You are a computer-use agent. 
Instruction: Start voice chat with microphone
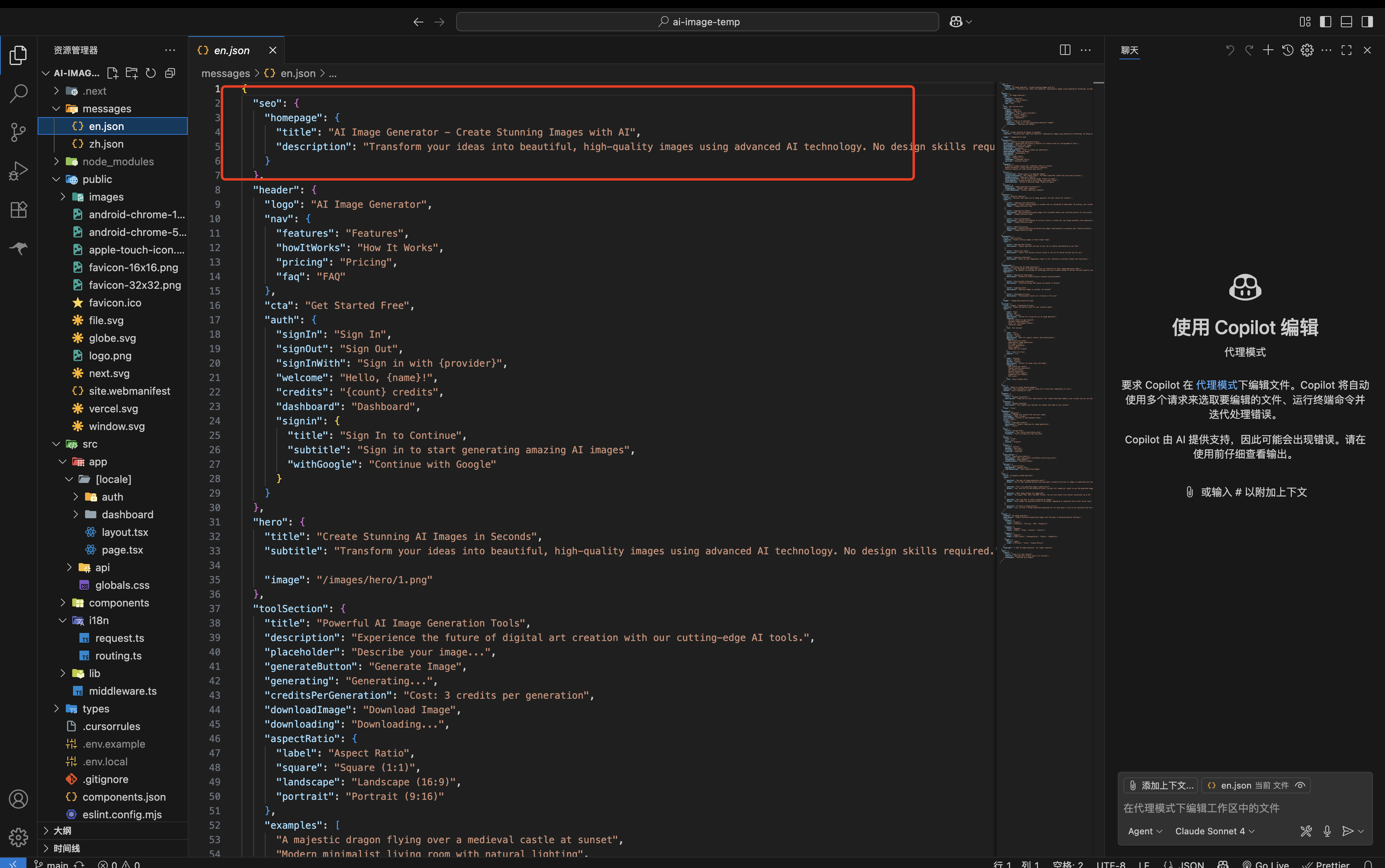(x=1326, y=831)
